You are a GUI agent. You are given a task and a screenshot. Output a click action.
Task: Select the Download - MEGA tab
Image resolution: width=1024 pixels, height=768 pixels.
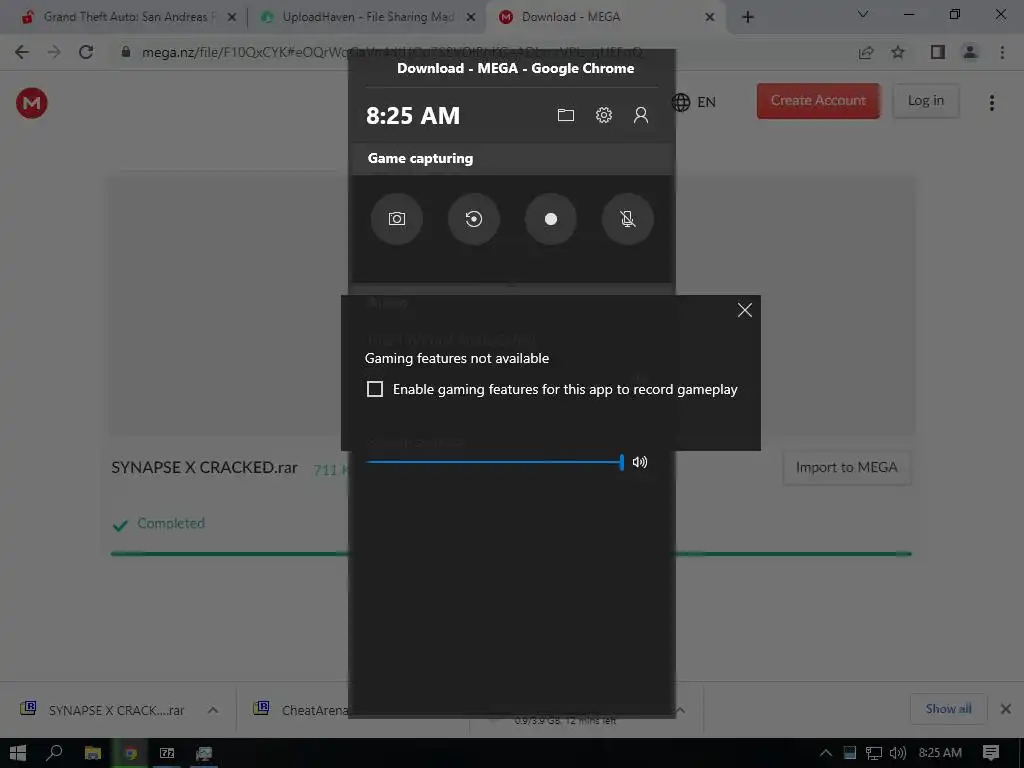(570, 17)
